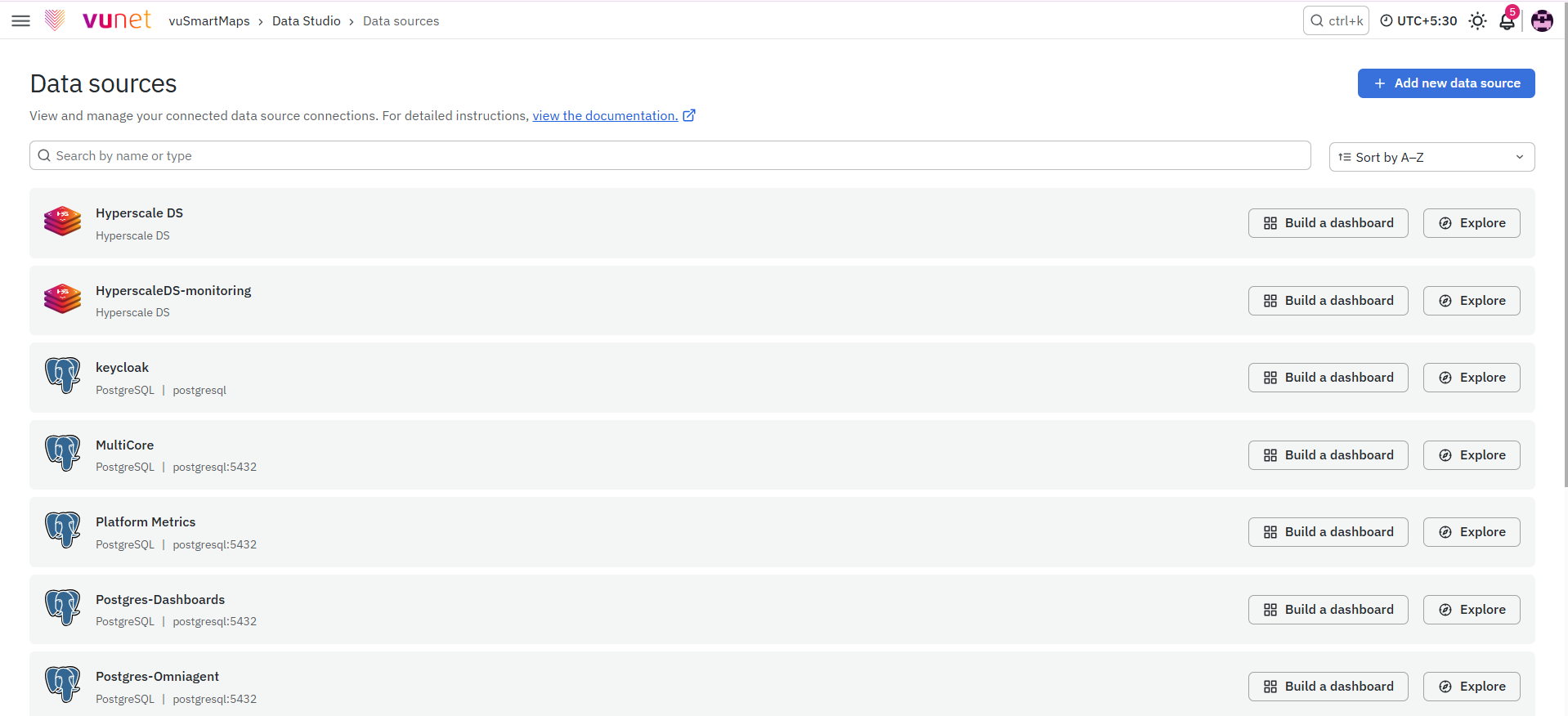This screenshot has width=1568, height=716.
Task: Click the MultiCore PostgreSQL elephant icon
Action: 63,453
